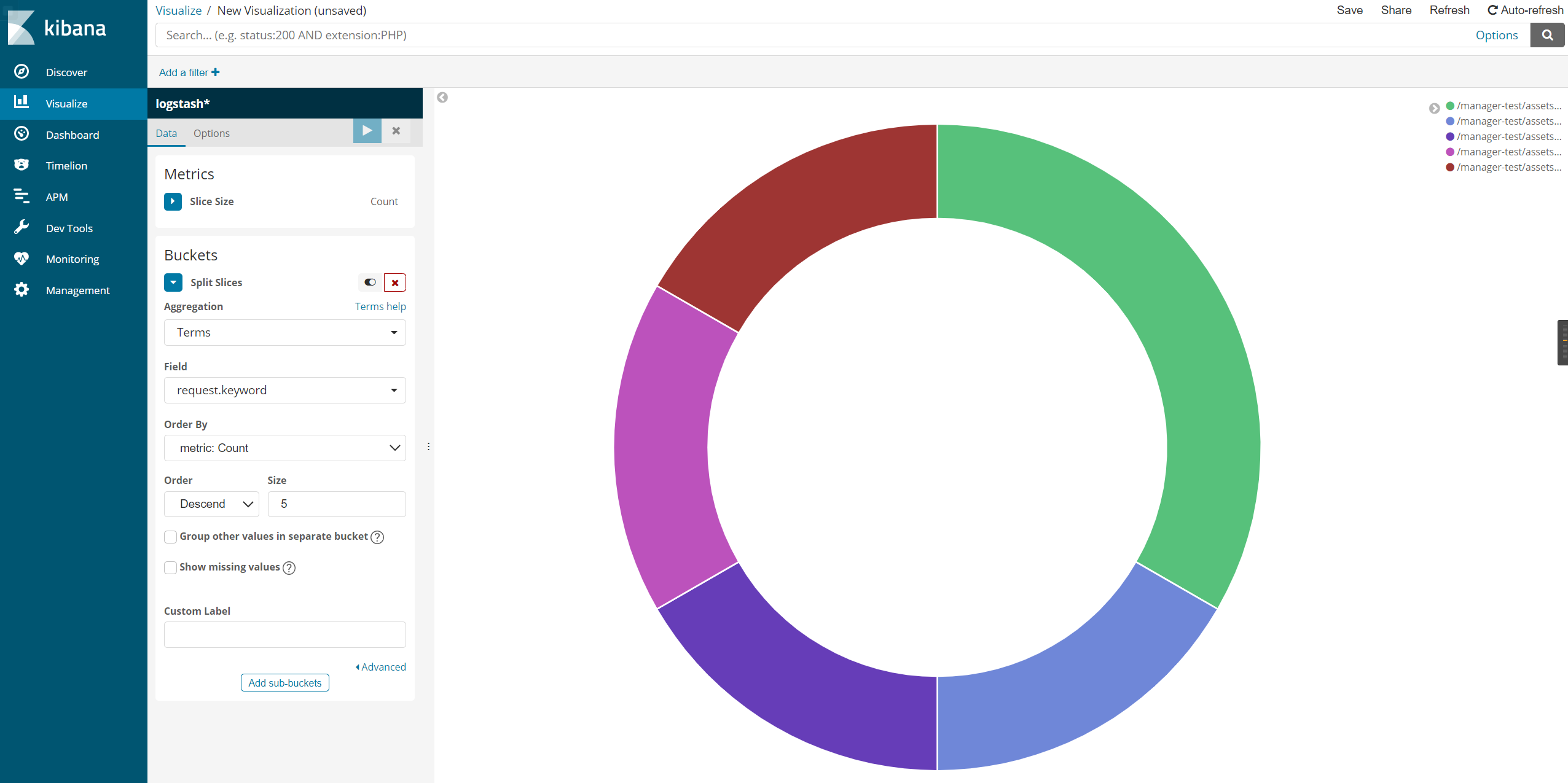Switch to the Options tab
The image size is (1568, 783).
(211, 133)
